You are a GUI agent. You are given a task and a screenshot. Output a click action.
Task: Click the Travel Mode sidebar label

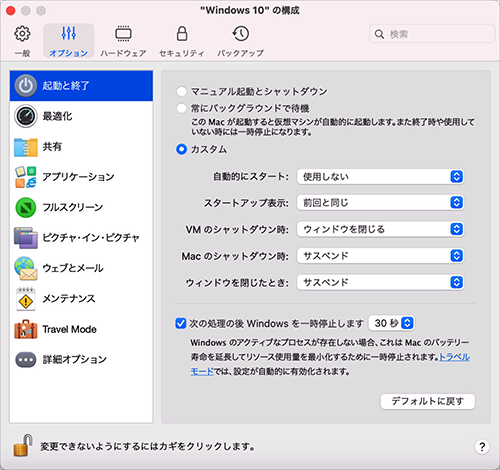[x=69, y=329]
